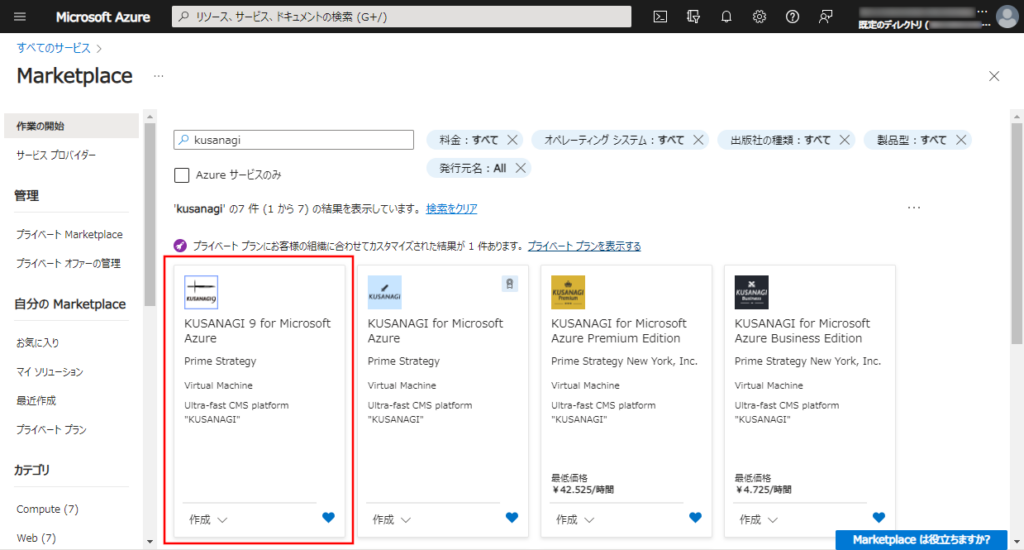
Task: Click the KUSANAGI 9 for Microsoft Azure logo
Action: (x=201, y=292)
